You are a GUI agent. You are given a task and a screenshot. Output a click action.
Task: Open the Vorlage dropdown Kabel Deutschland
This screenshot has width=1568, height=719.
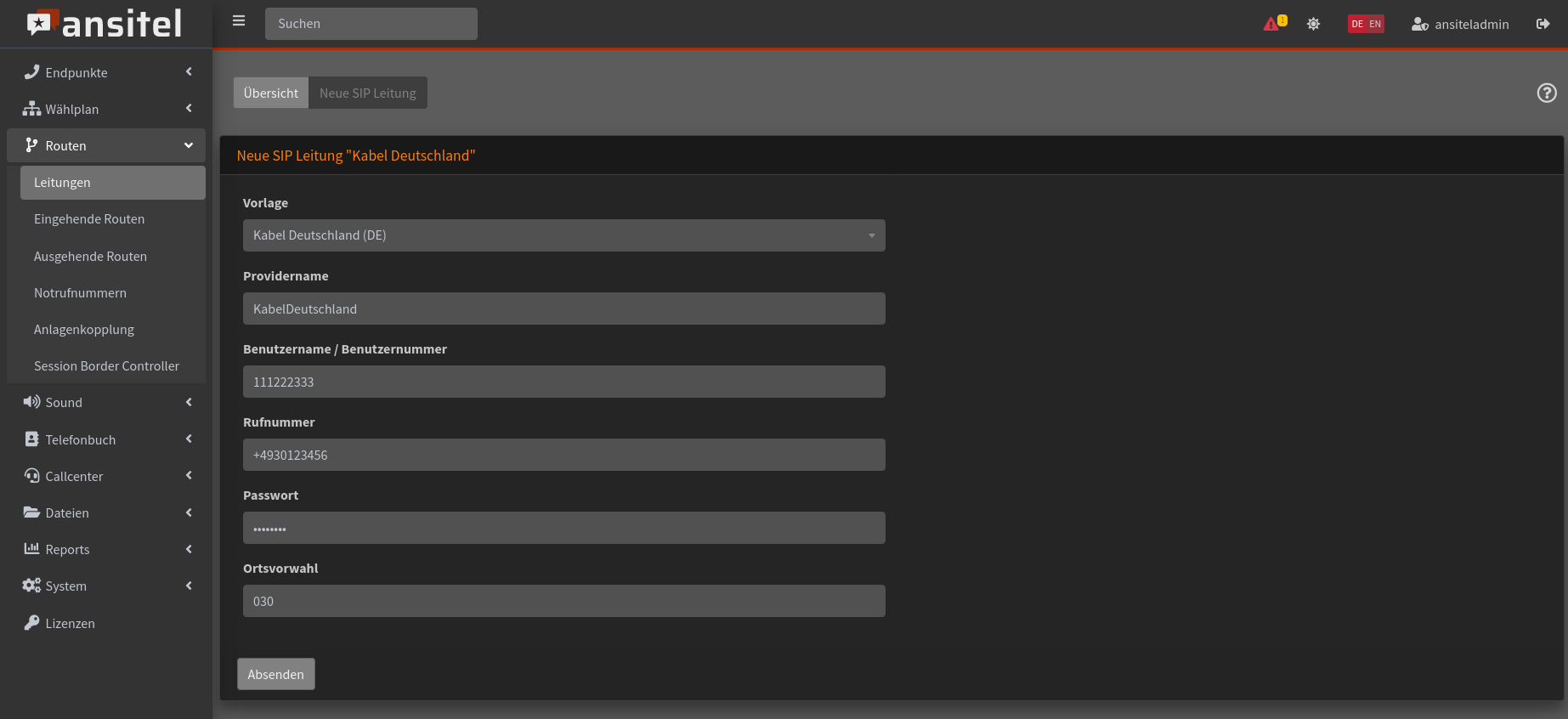[x=563, y=235]
